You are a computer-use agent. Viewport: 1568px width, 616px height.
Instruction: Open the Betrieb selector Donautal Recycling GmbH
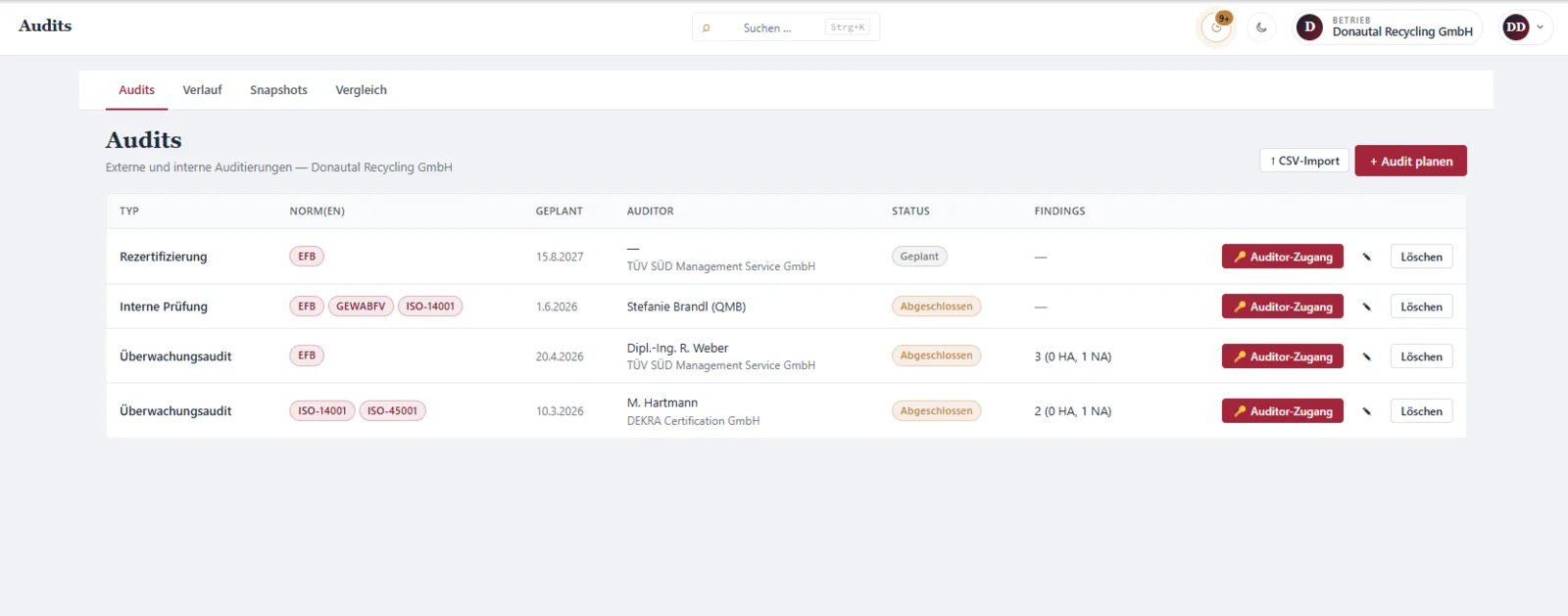pos(1388,27)
